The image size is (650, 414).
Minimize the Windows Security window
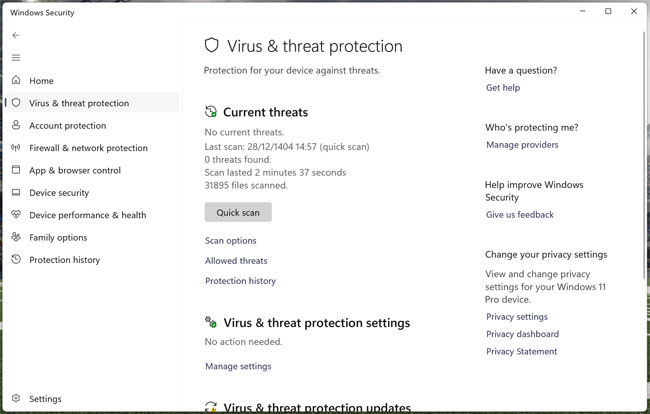pyautogui.click(x=582, y=11)
